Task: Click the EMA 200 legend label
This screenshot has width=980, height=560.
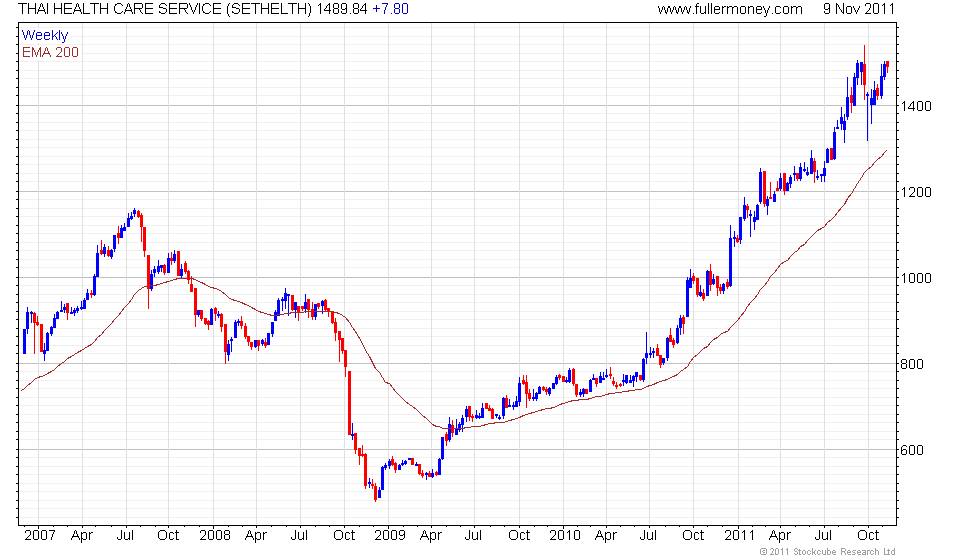Action: pyautogui.click(x=51, y=52)
